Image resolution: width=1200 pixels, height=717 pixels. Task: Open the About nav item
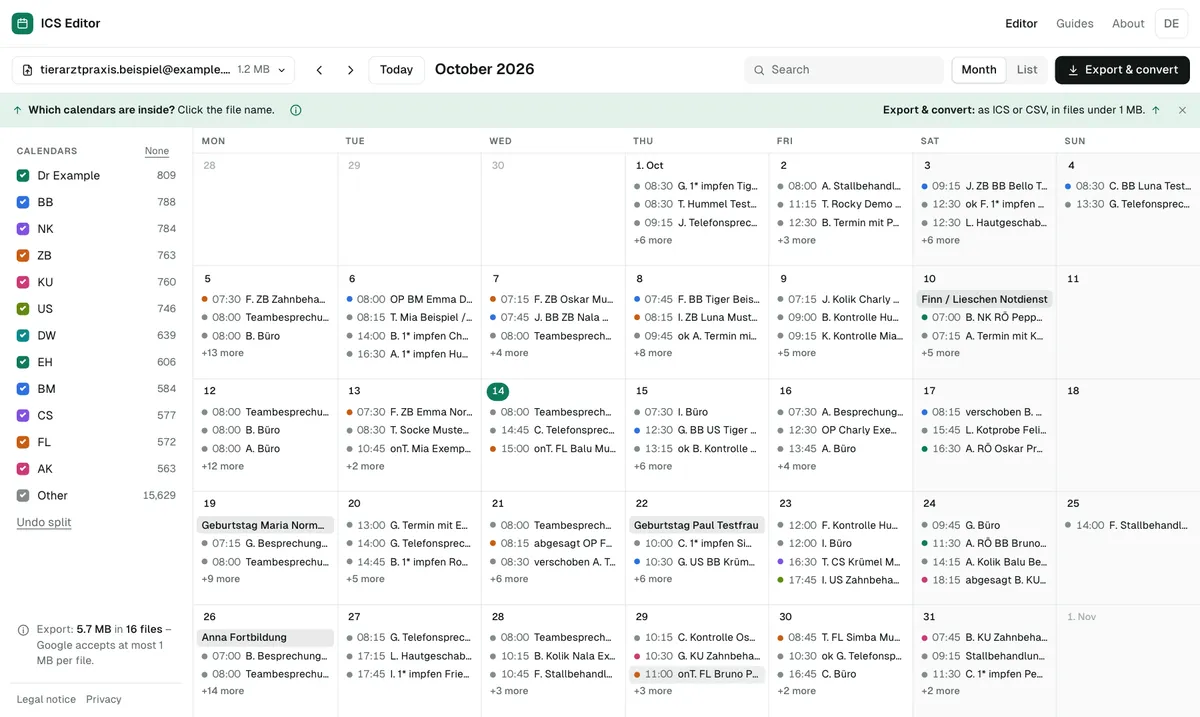(1128, 23)
